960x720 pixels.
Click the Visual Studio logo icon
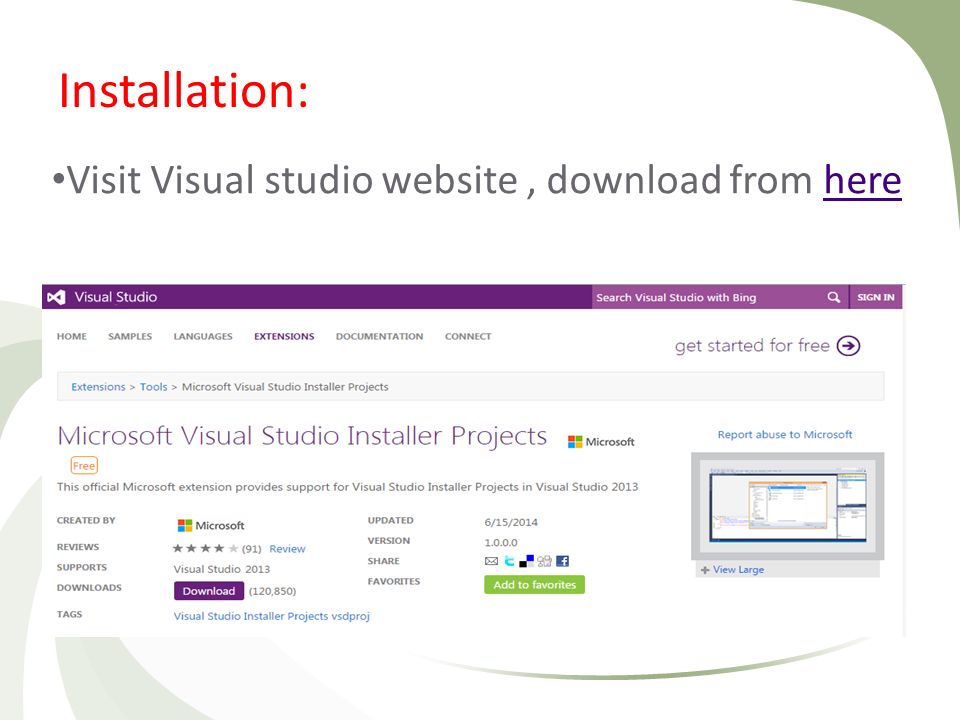pos(56,298)
